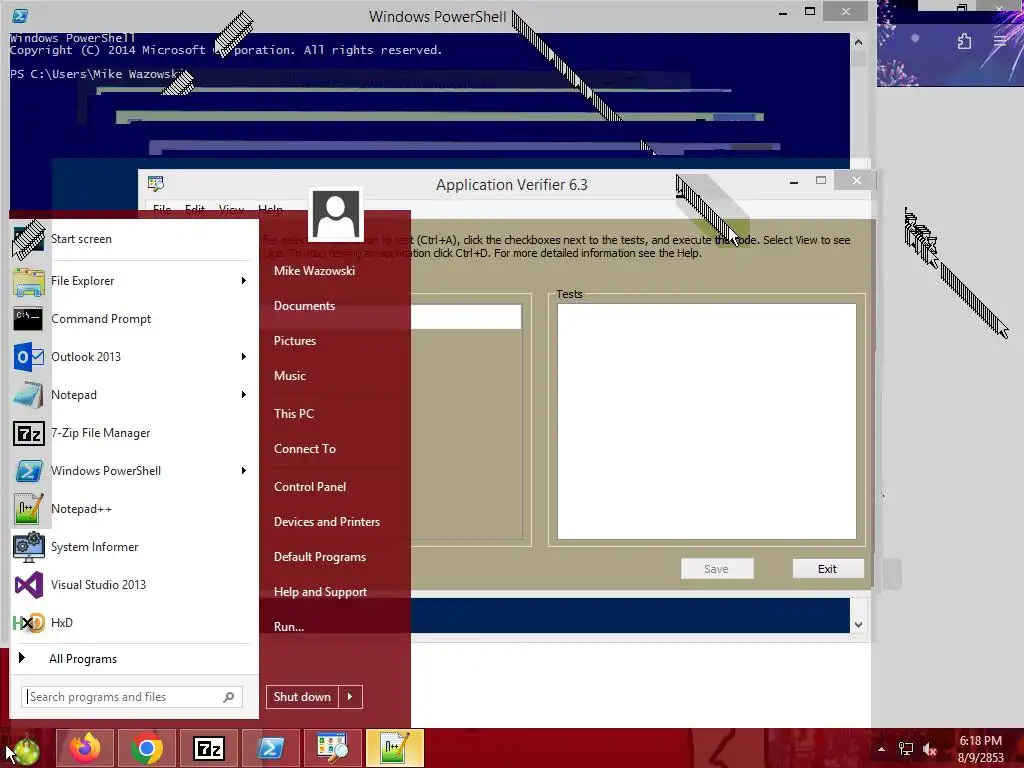Click Save button in Application Verifier

click(x=716, y=569)
